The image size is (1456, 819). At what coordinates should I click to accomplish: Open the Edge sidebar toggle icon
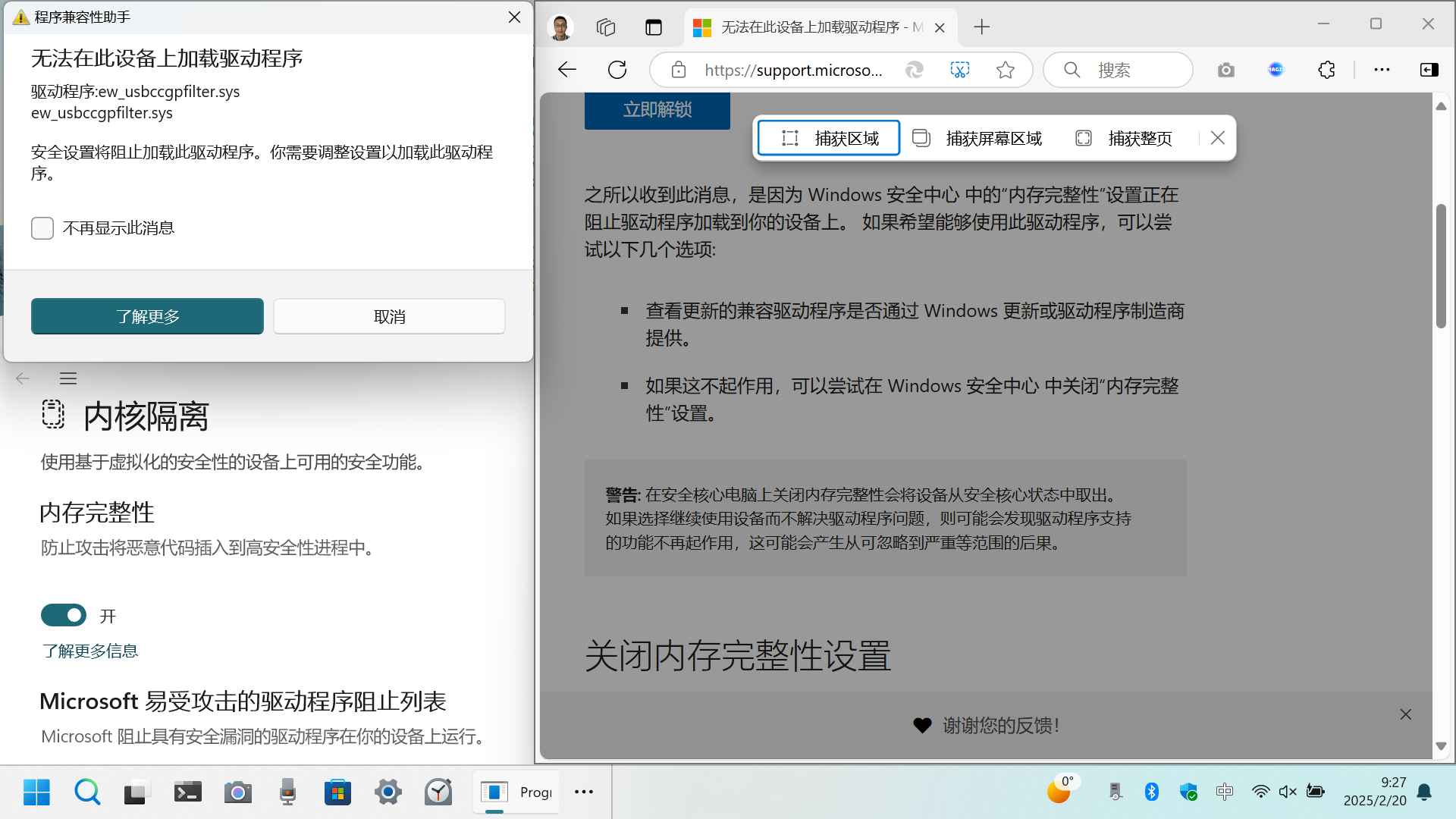tap(1429, 70)
